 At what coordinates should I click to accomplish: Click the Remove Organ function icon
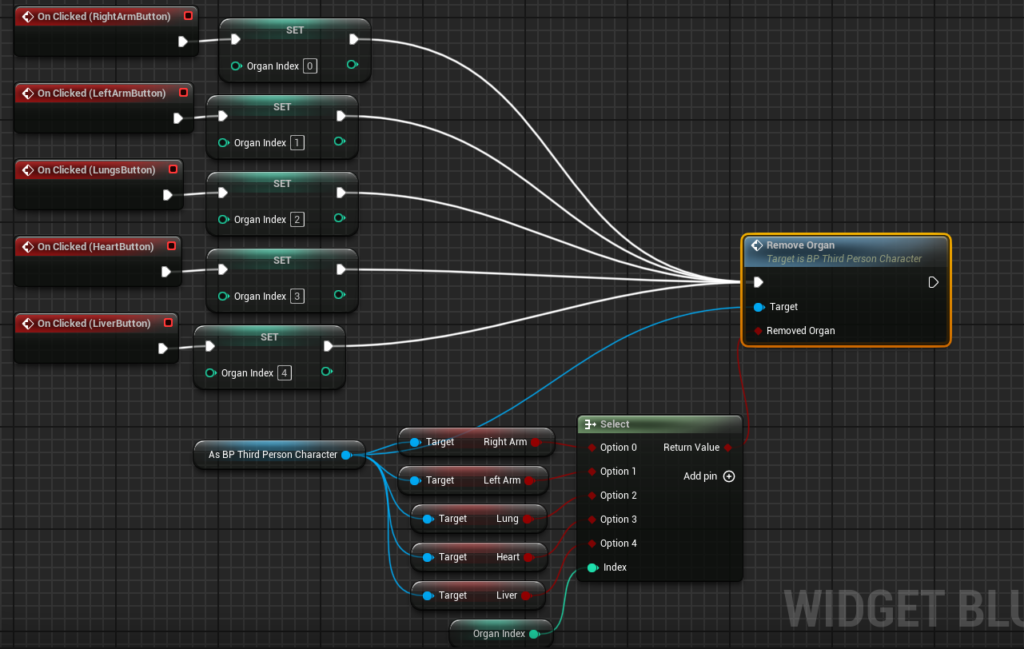pos(757,245)
